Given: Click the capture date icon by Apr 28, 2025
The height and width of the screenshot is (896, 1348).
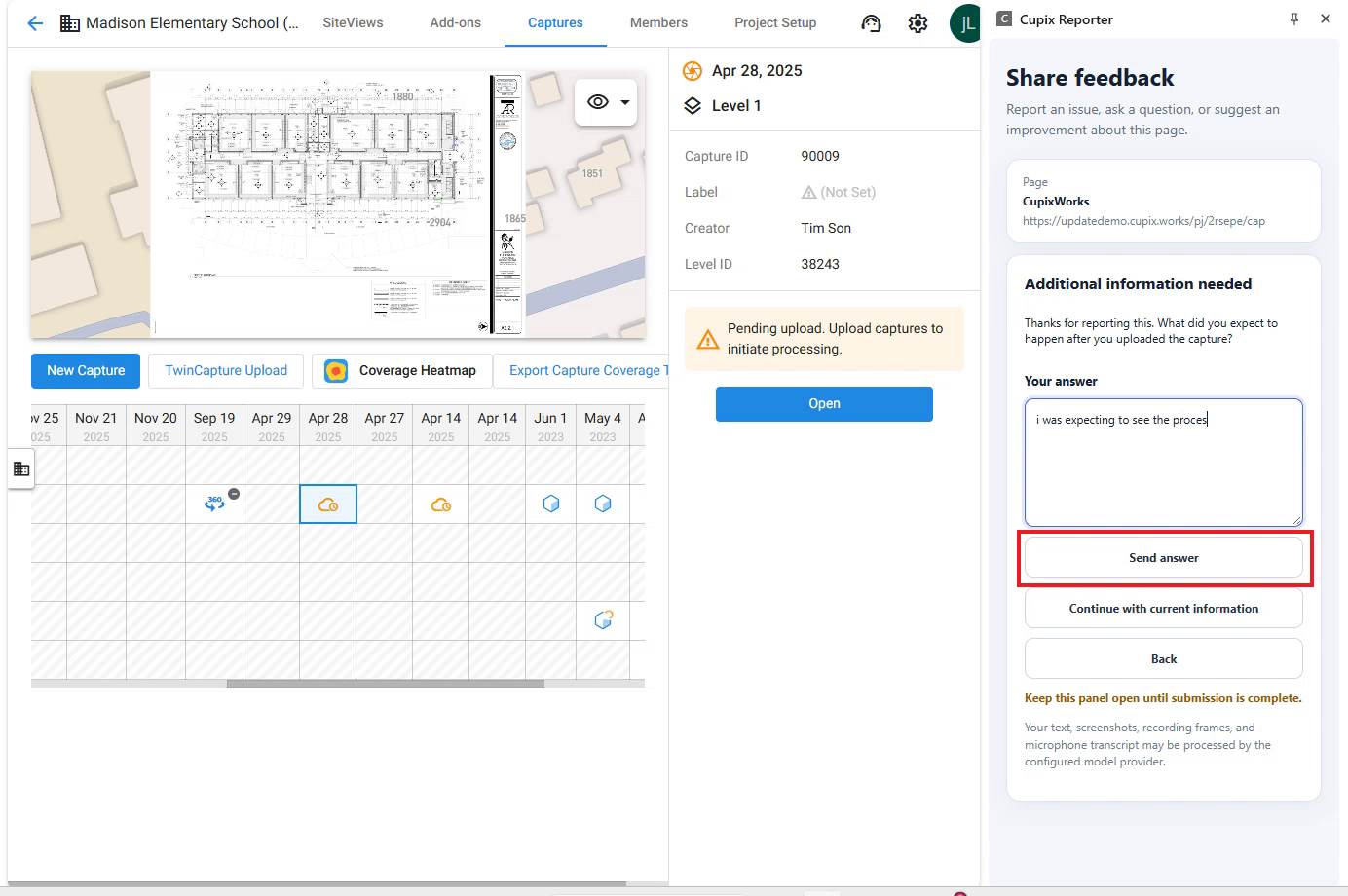Looking at the screenshot, I should pyautogui.click(x=693, y=71).
